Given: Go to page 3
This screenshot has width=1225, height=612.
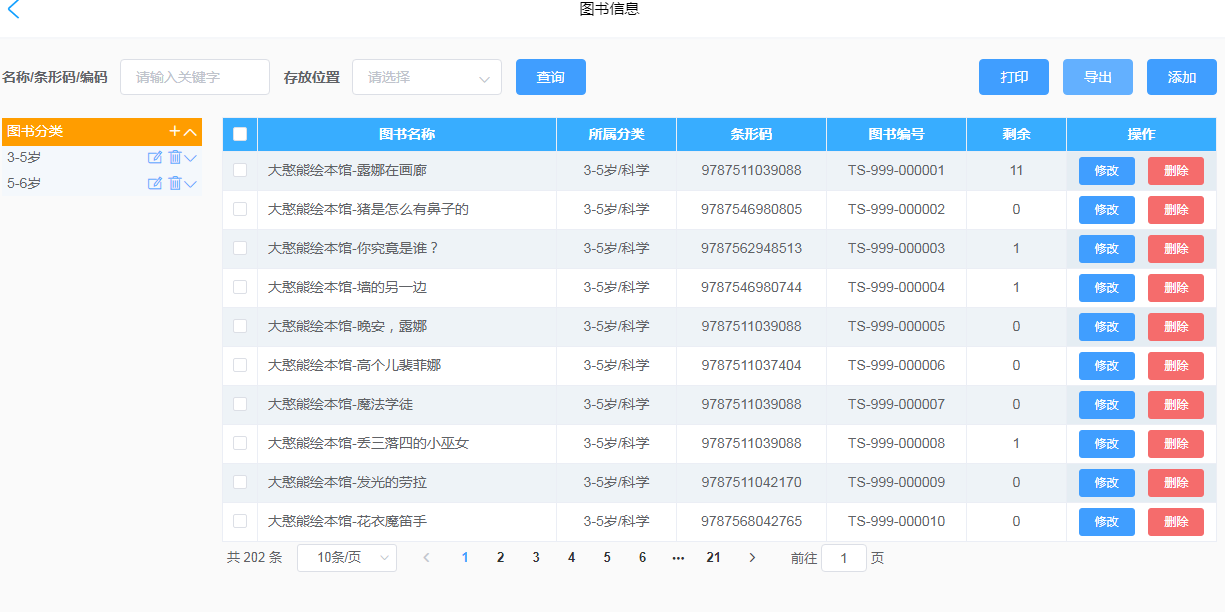Looking at the screenshot, I should pos(536,558).
